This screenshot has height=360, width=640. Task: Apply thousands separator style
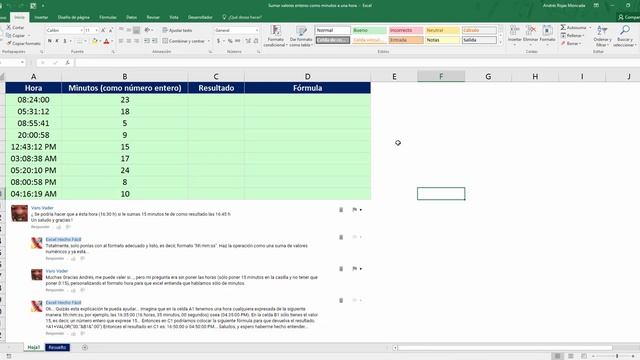(238, 41)
